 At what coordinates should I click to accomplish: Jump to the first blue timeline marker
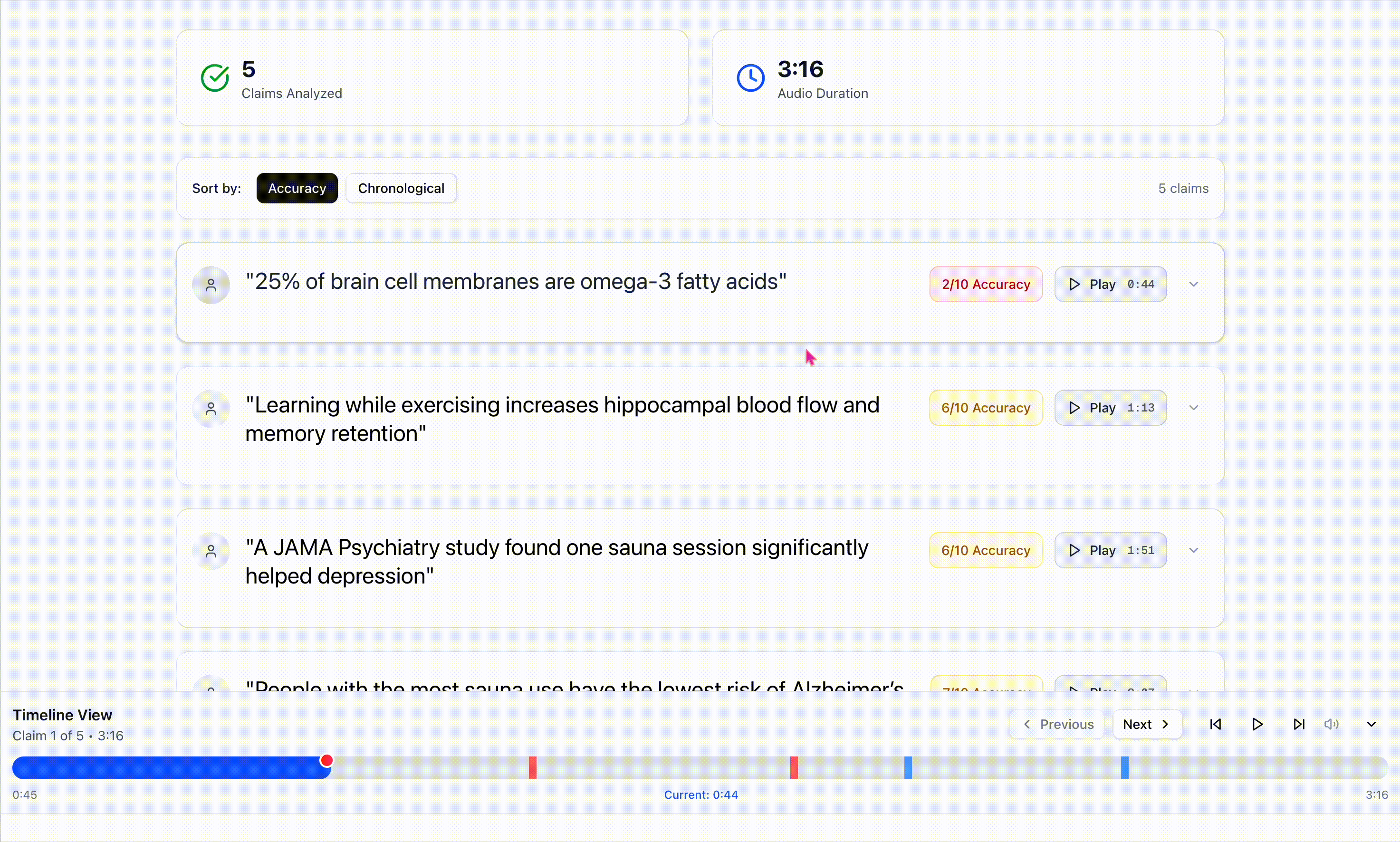coord(908,768)
